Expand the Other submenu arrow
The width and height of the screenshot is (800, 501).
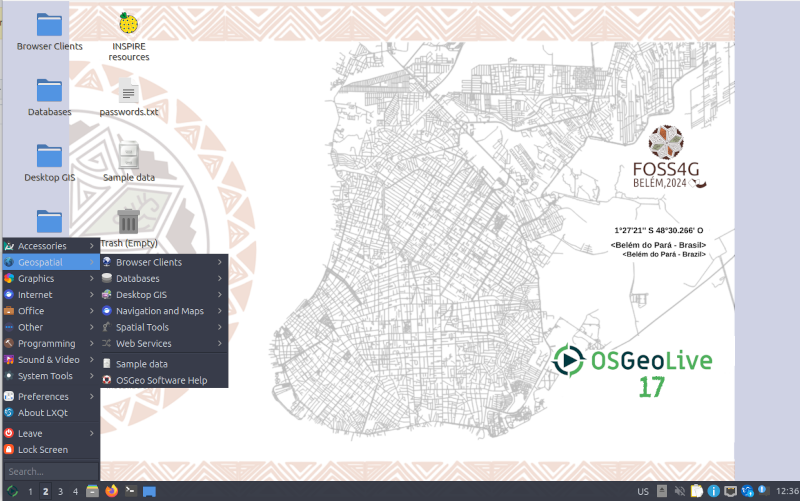tap(92, 327)
